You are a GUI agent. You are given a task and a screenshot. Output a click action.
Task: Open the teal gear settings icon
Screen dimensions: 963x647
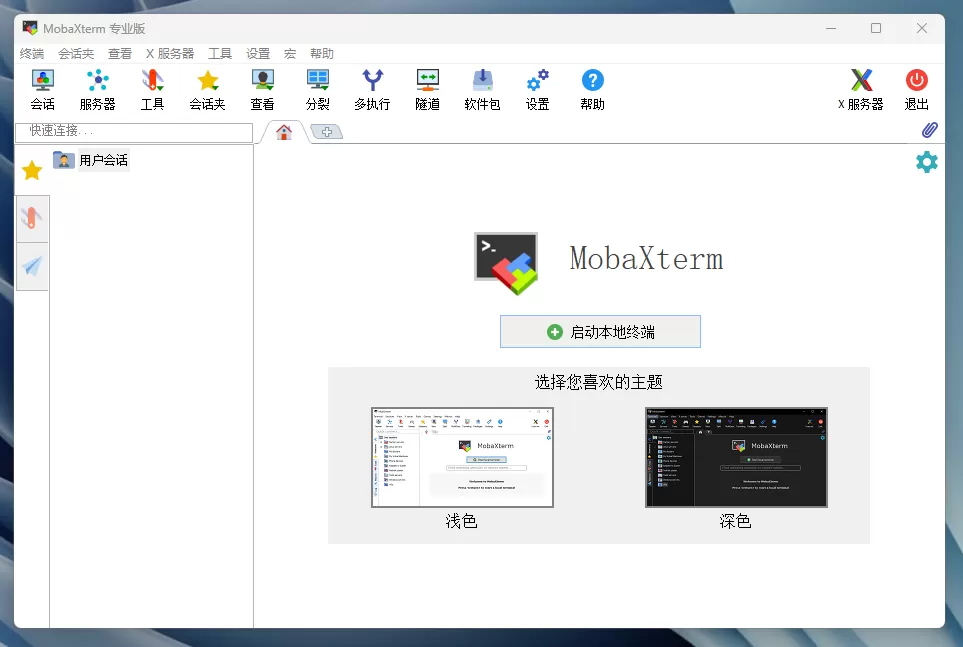pyautogui.click(x=927, y=162)
